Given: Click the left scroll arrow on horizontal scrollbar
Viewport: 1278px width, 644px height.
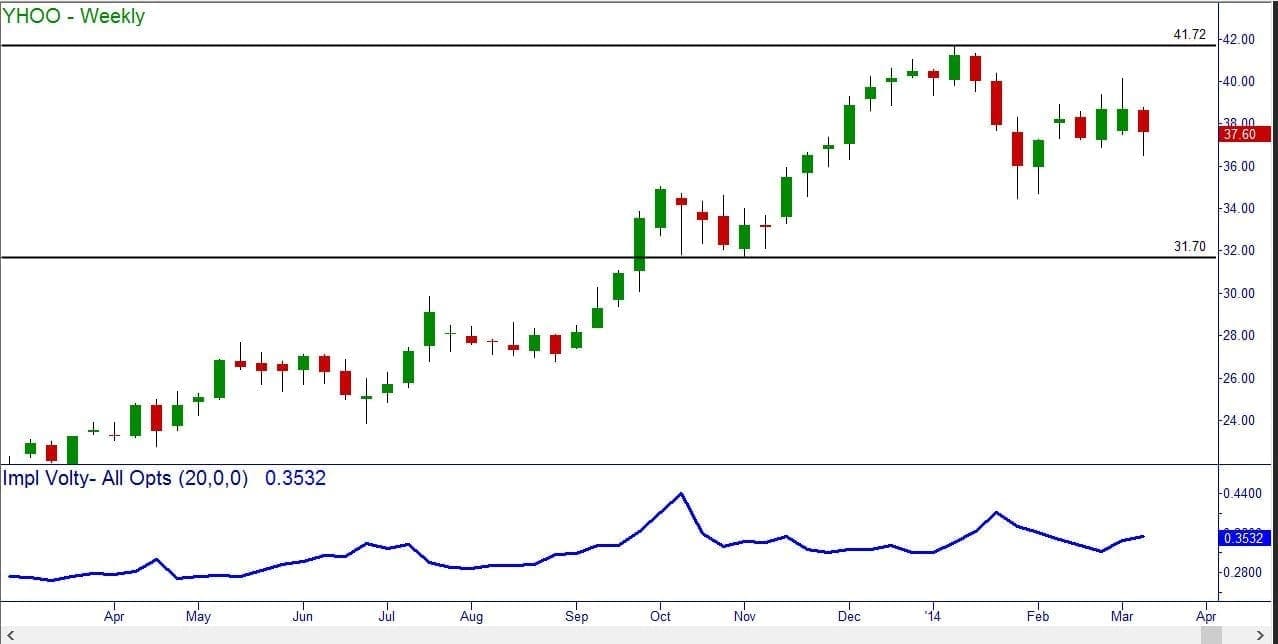Looking at the screenshot, I should [x=6, y=636].
